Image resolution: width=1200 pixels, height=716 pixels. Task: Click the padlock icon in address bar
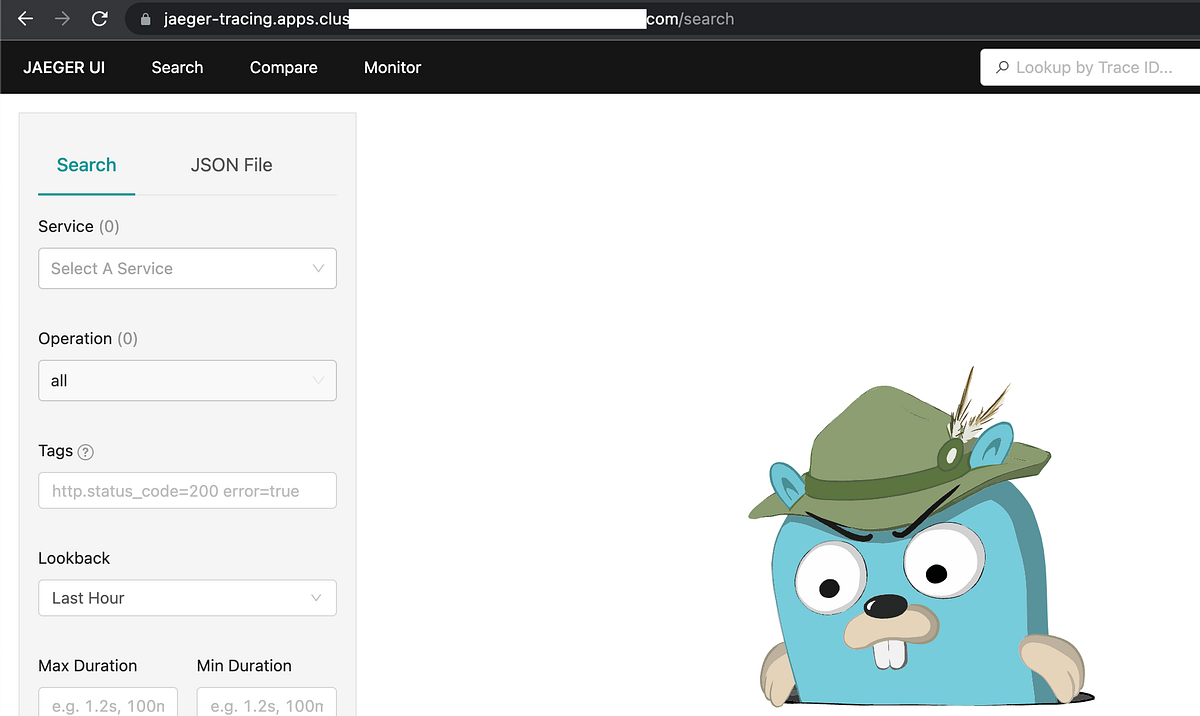coord(144,18)
